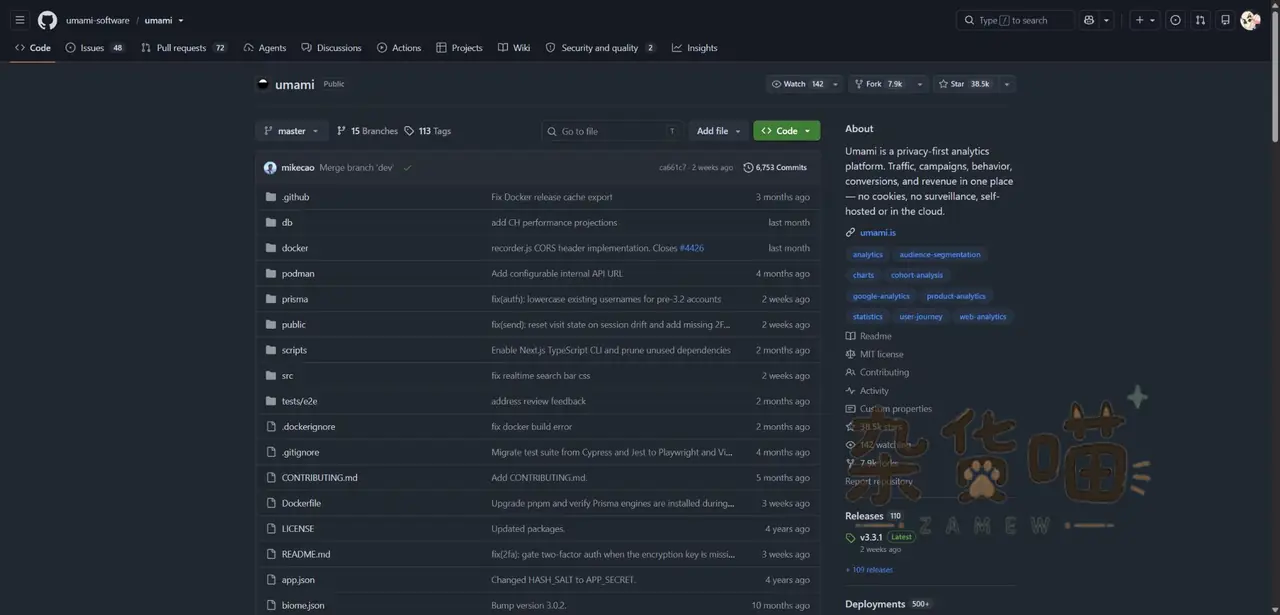Open the .dockerignore file
Image resolution: width=1280 pixels, height=615 pixels.
coord(308,426)
